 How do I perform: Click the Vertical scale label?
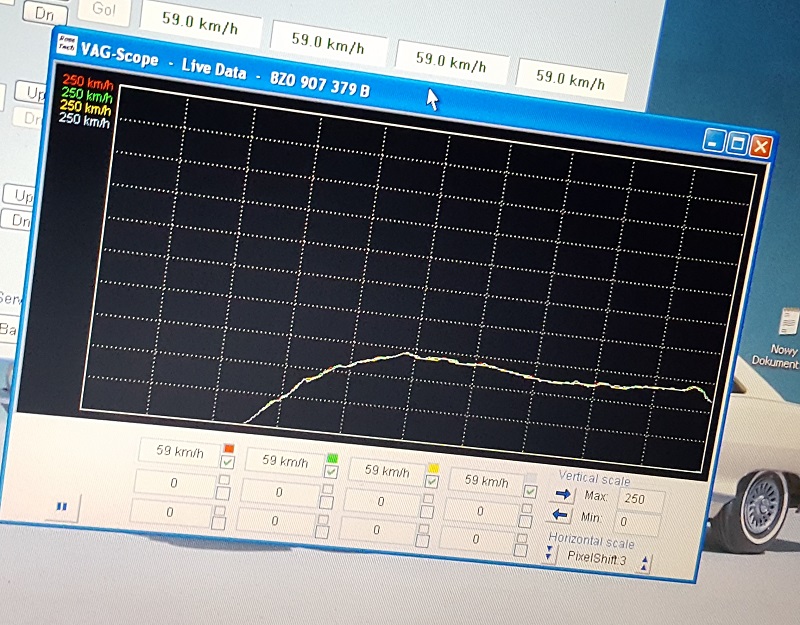tap(594, 479)
